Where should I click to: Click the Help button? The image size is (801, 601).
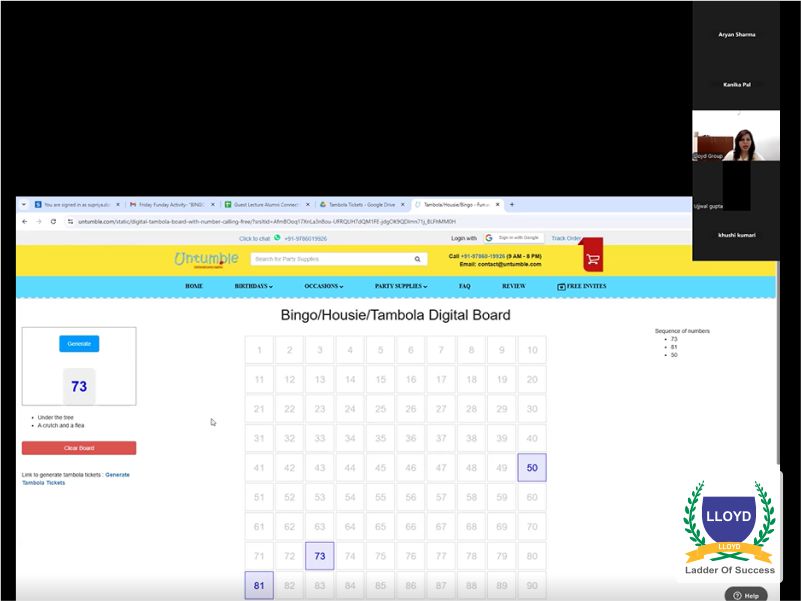coord(746,595)
